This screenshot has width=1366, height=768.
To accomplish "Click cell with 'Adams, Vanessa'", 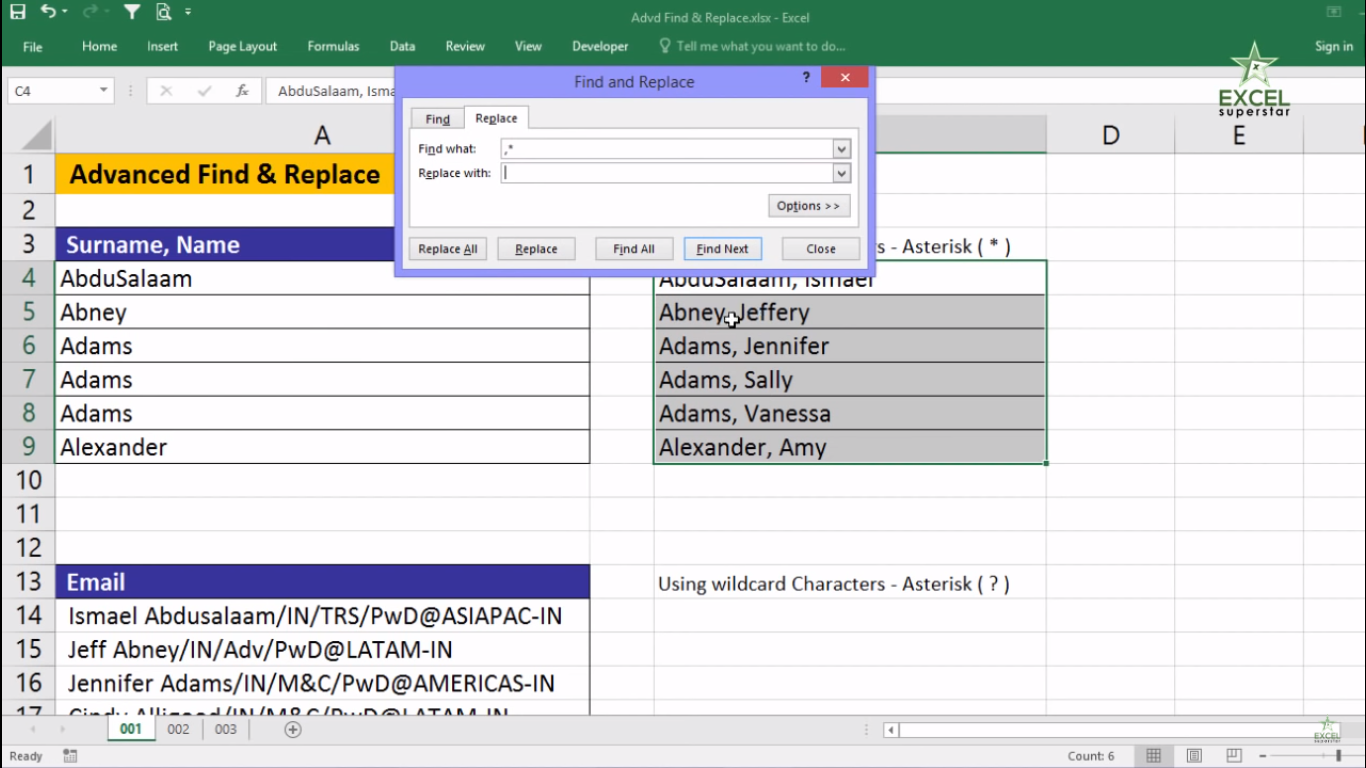I will click(850, 413).
